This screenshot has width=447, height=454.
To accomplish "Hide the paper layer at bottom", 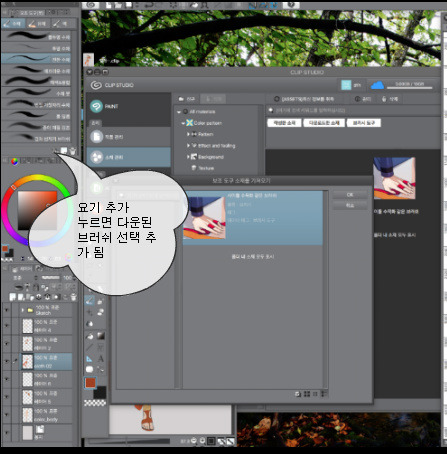I will (x=6, y=433).
